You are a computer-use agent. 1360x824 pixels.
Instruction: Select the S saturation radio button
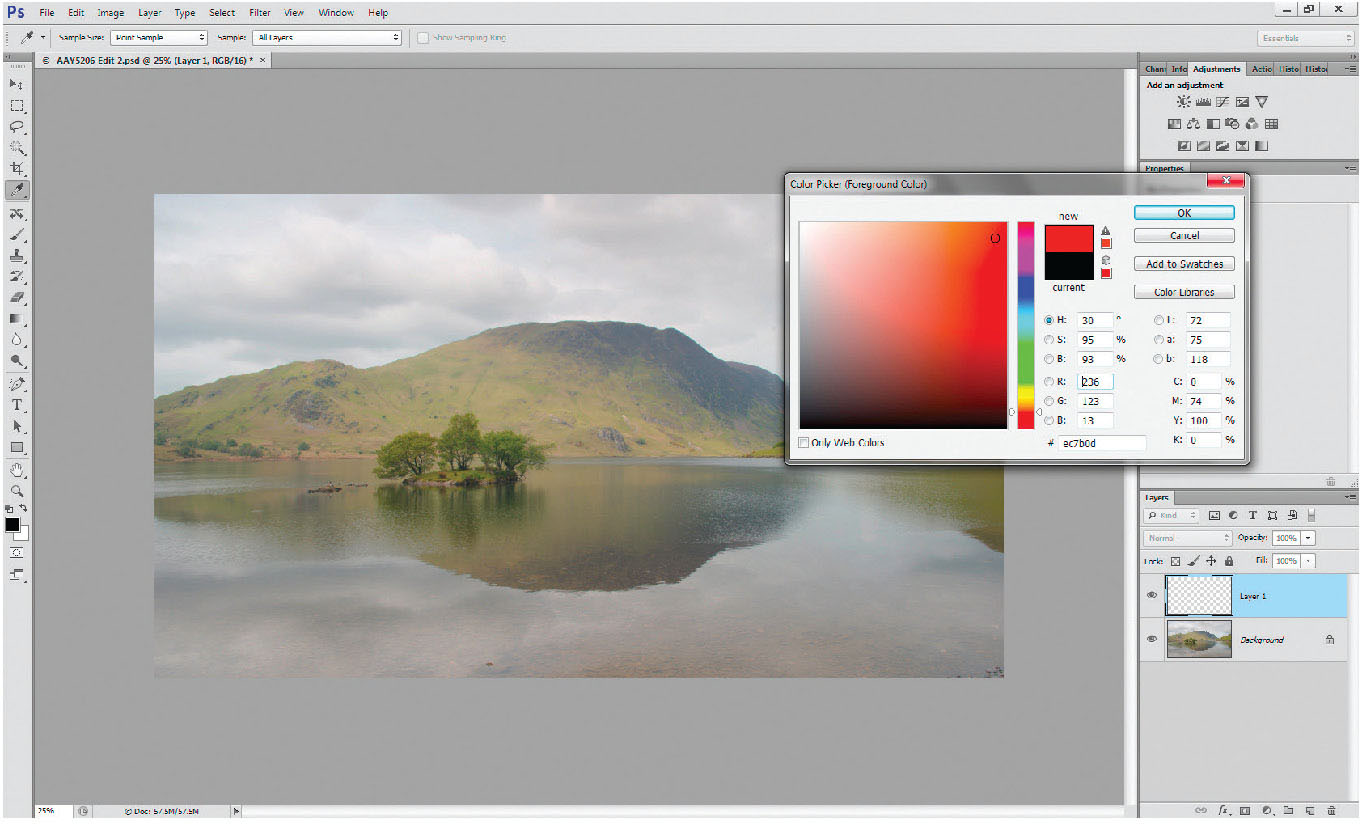[x=1049, y=339]
